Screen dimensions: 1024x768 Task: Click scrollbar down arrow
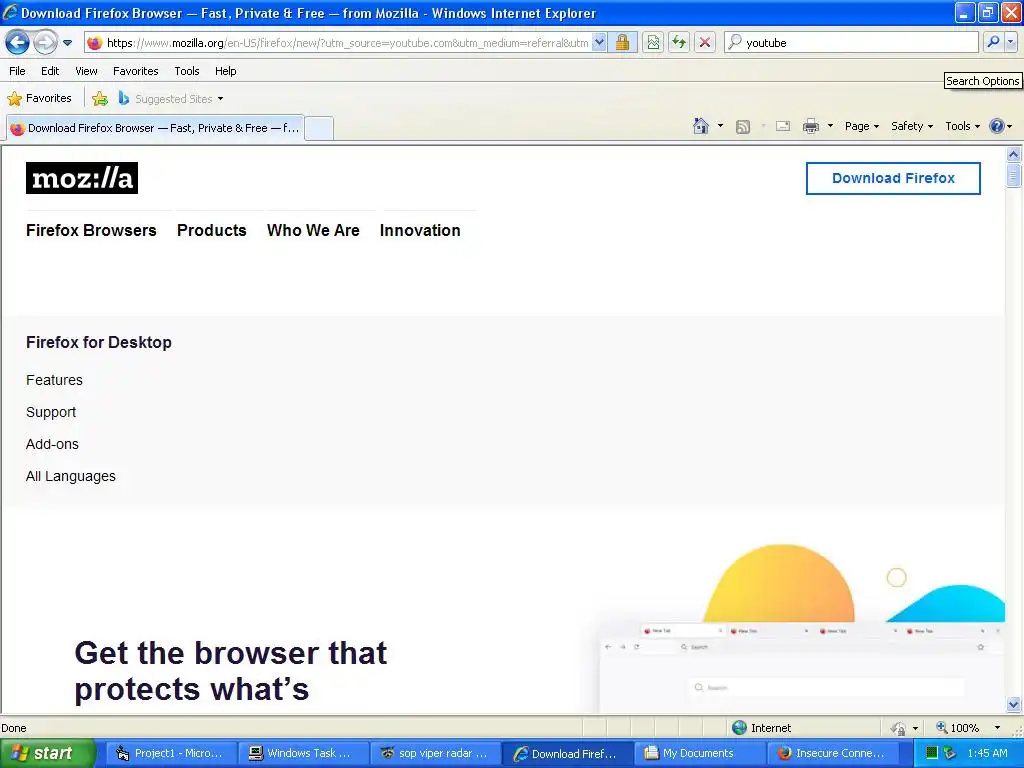[1014, 705]
